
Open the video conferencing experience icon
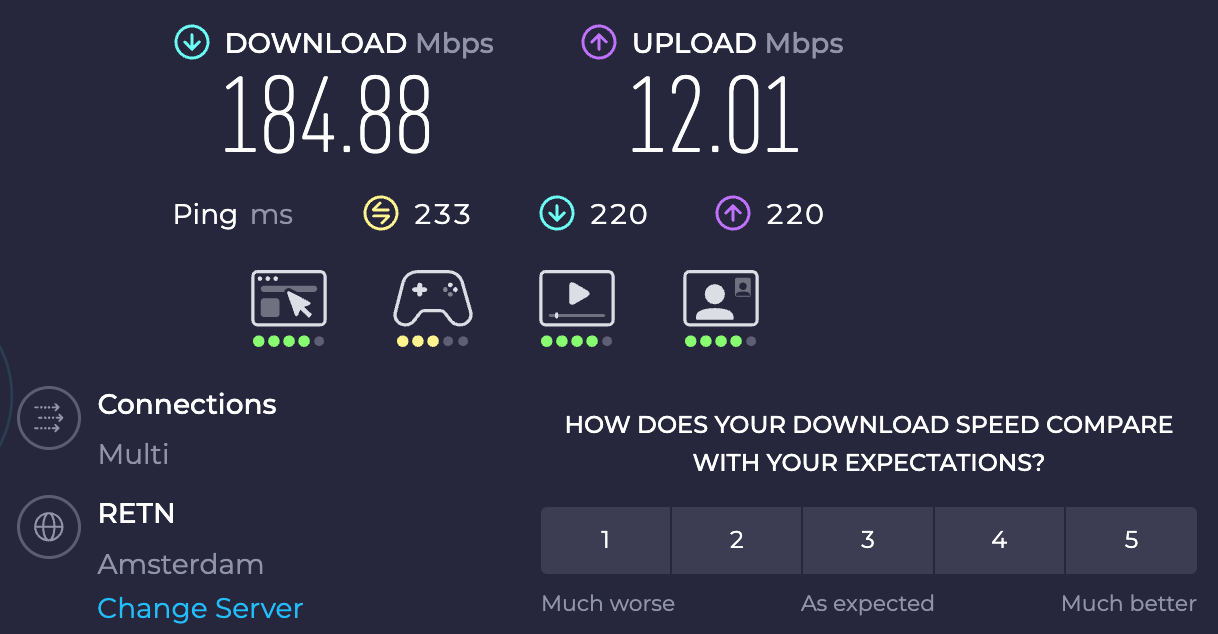(x=721, y=298)
